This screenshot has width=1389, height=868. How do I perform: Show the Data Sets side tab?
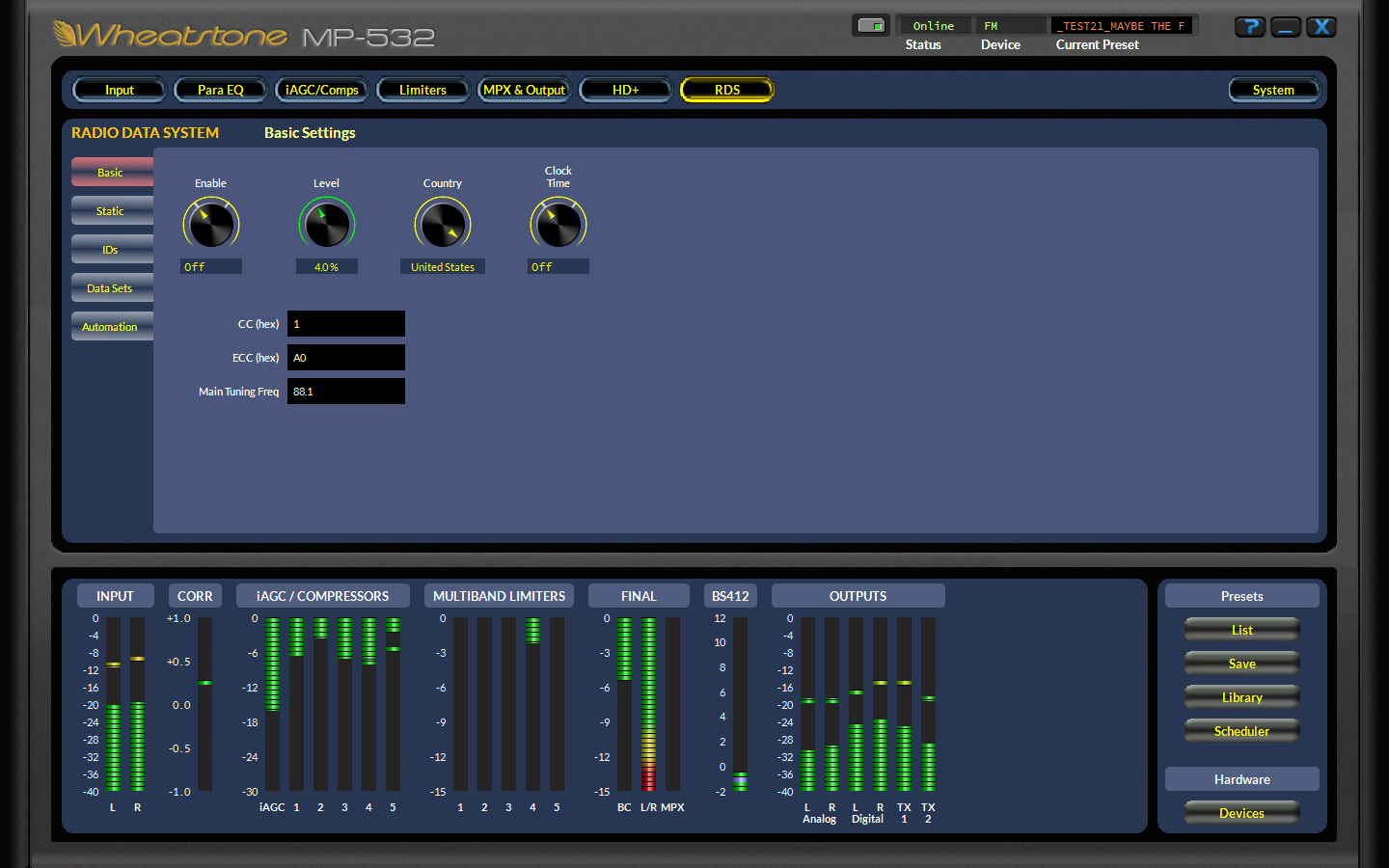[x=112, y=288]
